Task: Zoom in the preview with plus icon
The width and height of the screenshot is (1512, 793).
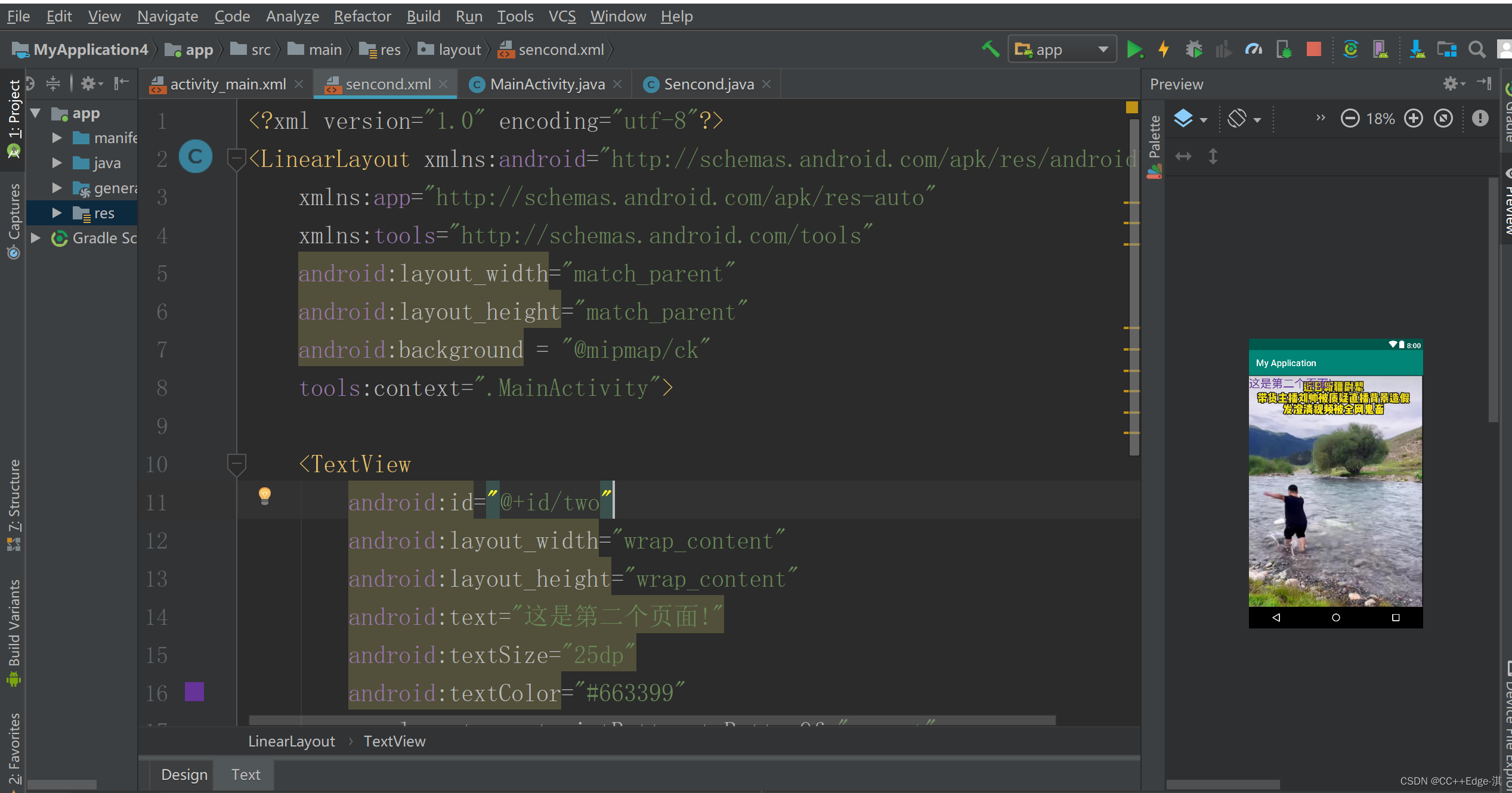Action: [1414, 118]
